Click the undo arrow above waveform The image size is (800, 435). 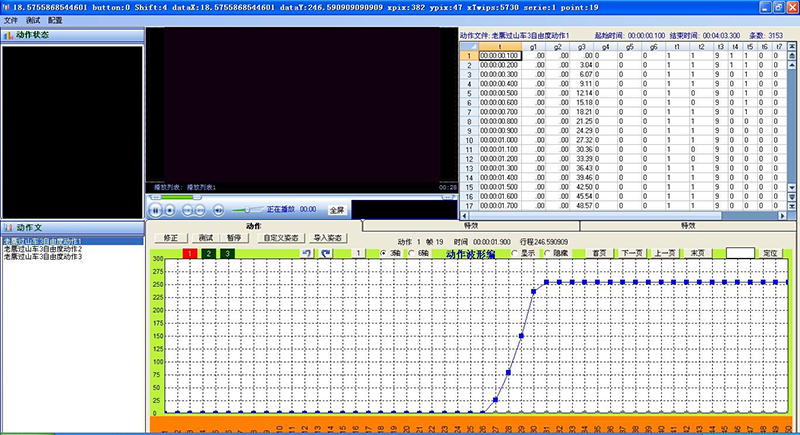pyautogui.click(x=307, y=254)
